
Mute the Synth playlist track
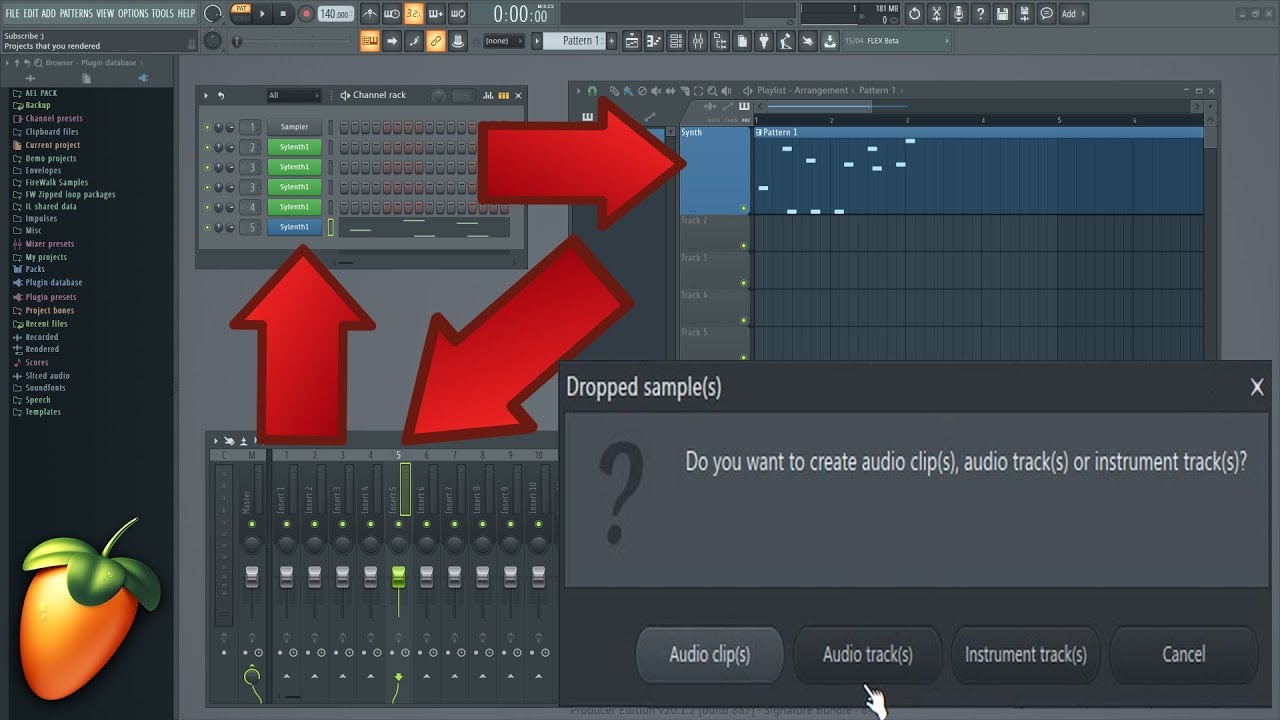point(743,208)
